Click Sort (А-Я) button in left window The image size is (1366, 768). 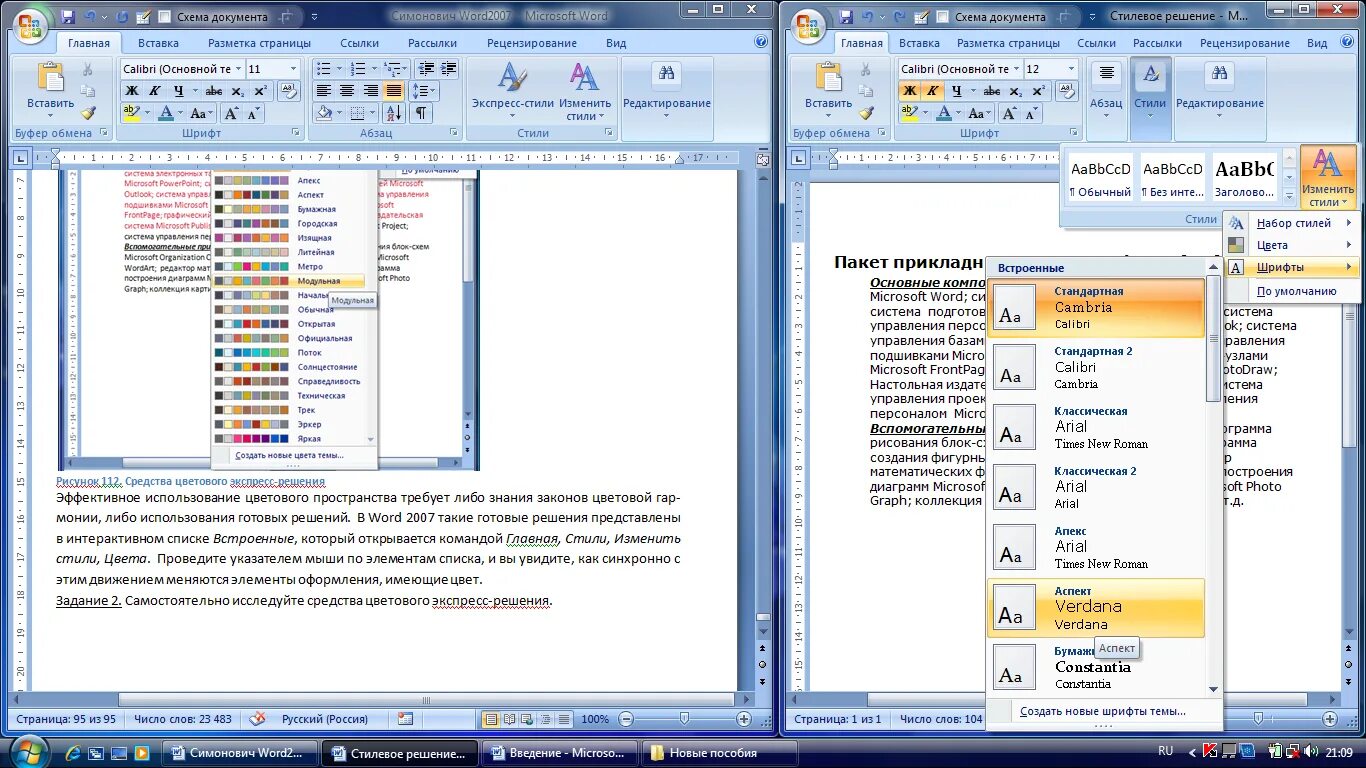pos(393,113)
